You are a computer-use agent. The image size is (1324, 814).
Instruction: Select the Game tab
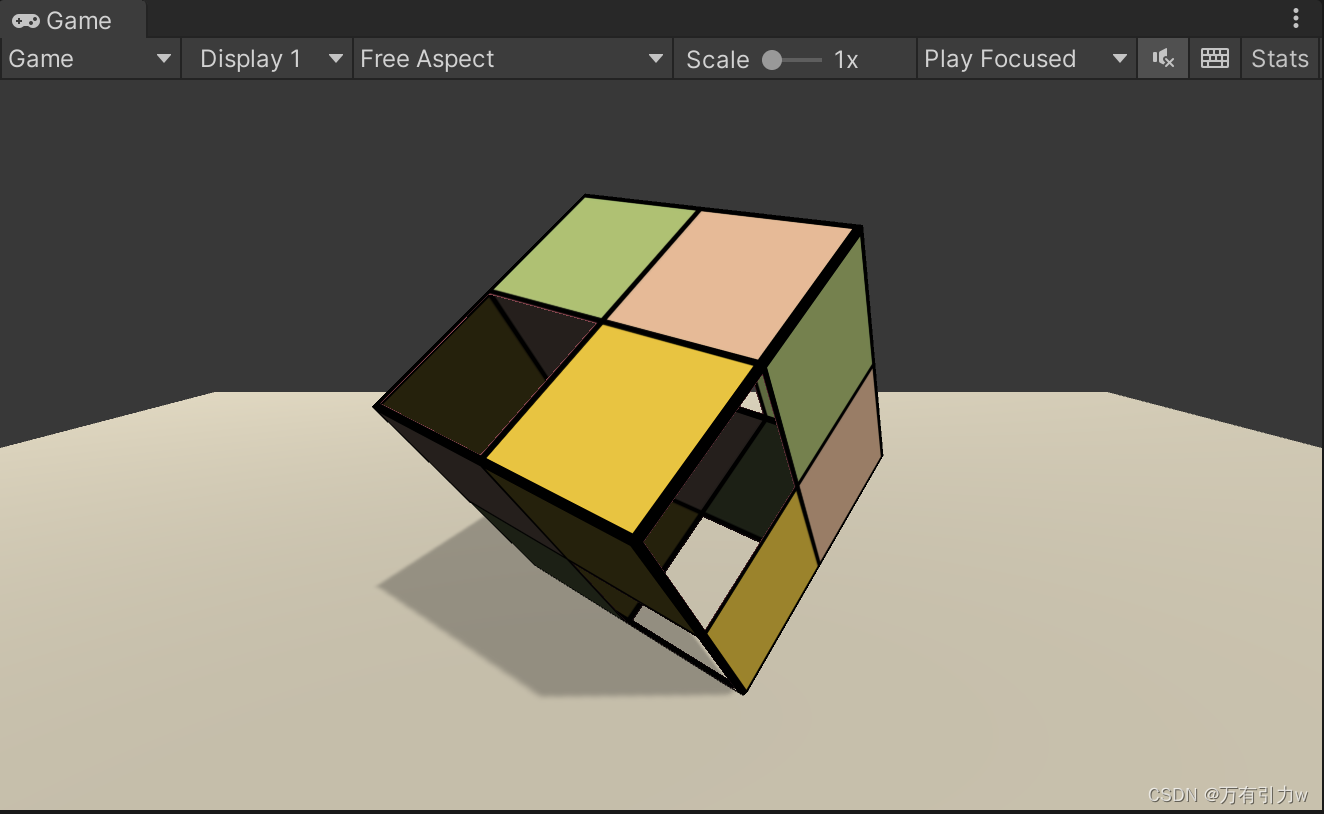pyautogui.click(x=72, y=20)
